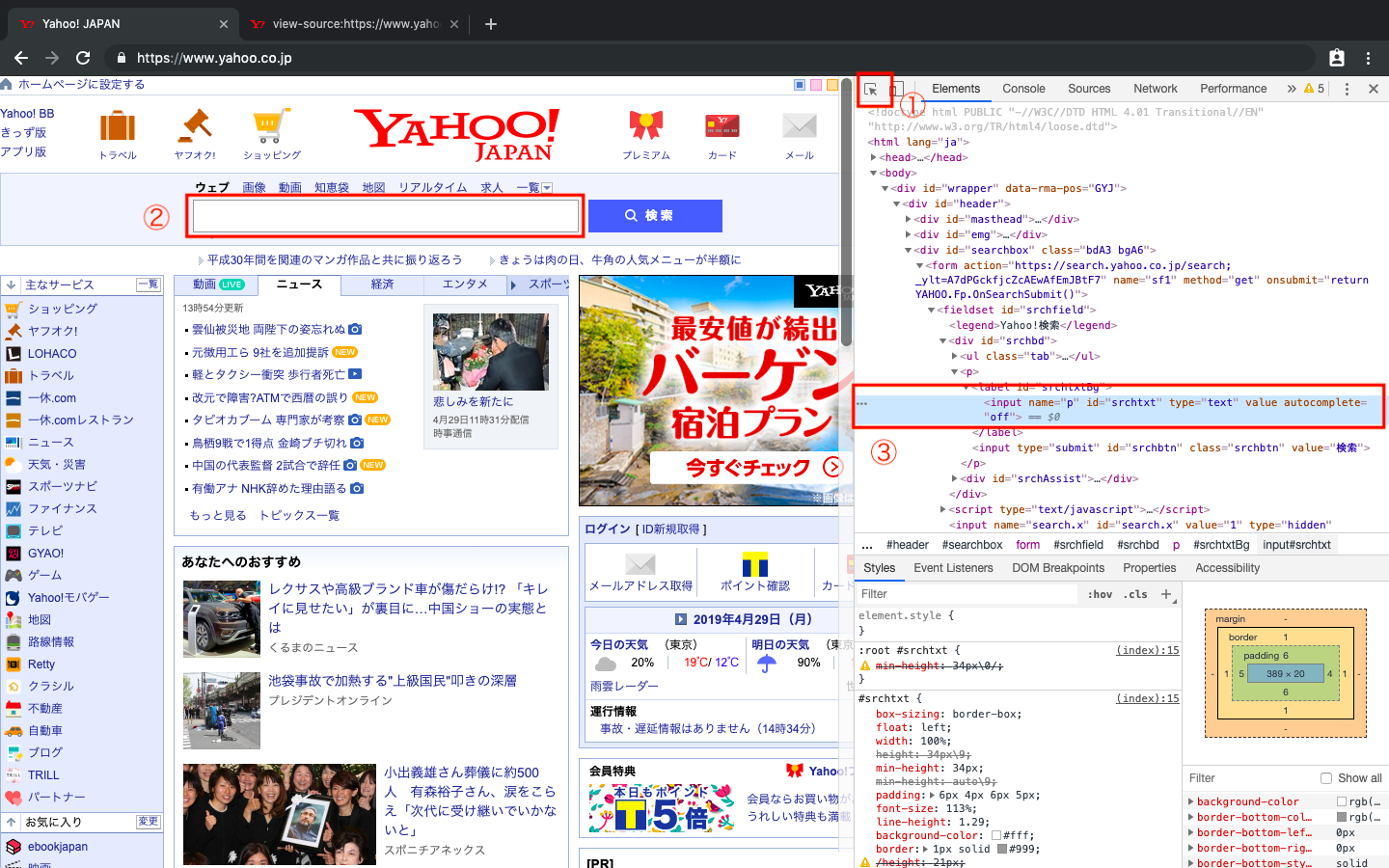Switch to the Console tab in DevTools

pyautogui.click(x=1022, y=88)
